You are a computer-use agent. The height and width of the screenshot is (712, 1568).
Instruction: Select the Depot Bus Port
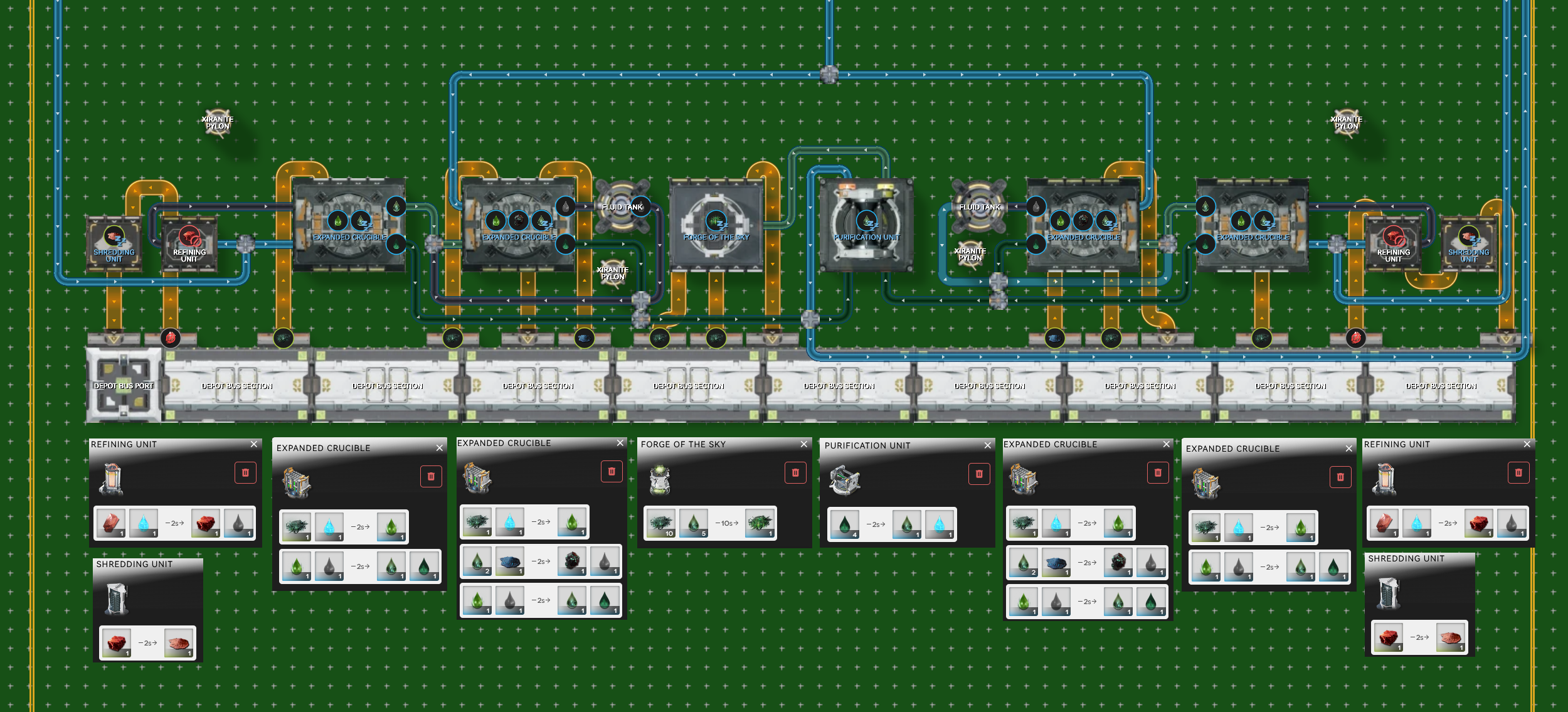pos(124,385)
